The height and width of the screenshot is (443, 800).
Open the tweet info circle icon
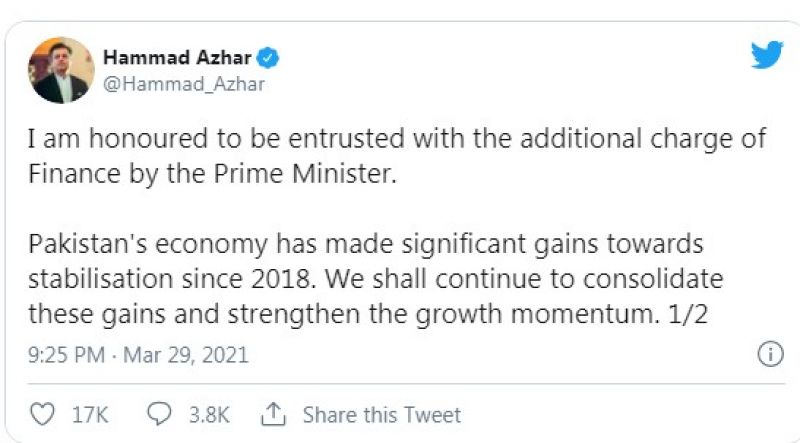(770, 354)
